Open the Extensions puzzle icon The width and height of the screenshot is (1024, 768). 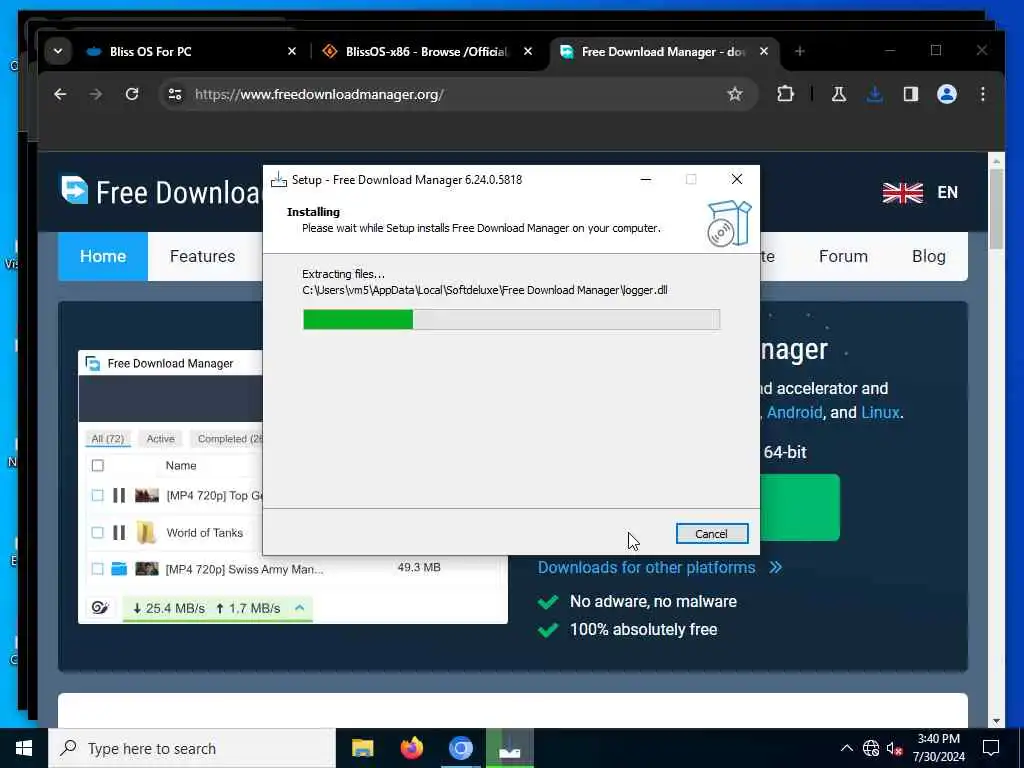click(786, 95)
